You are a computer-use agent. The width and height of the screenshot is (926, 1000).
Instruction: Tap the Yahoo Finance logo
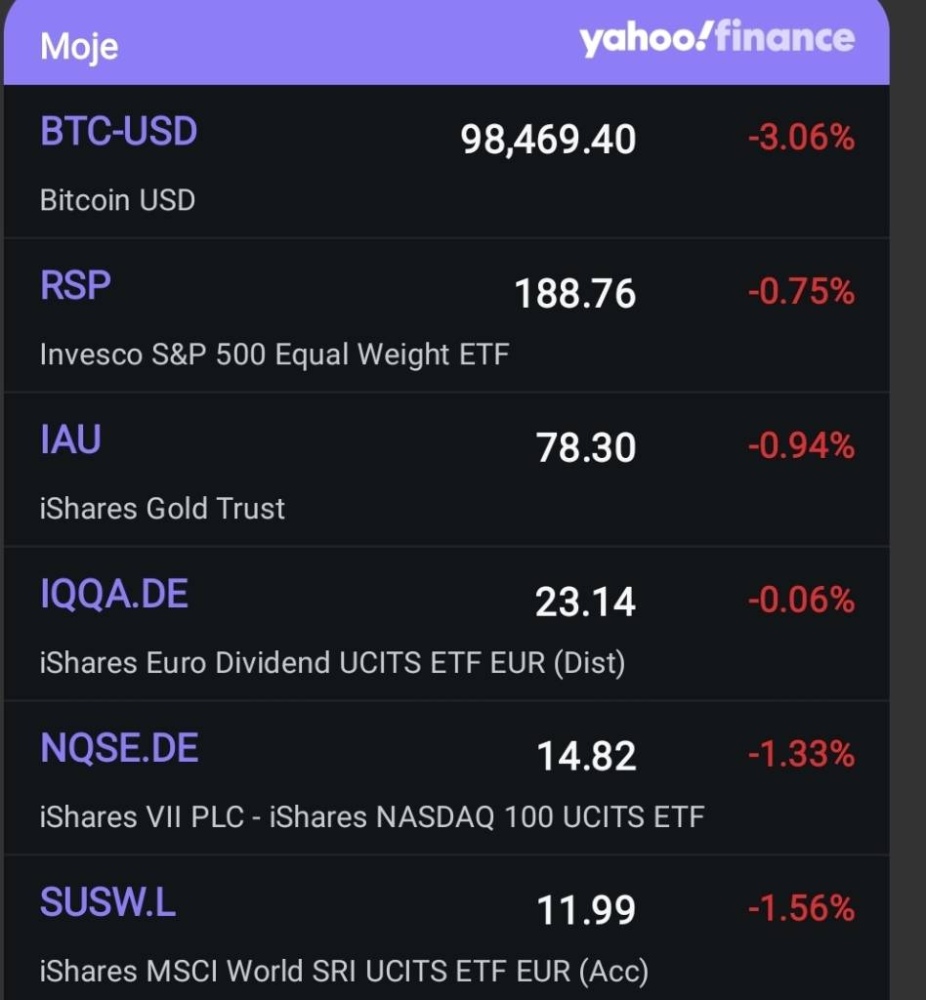pos(716,39)
